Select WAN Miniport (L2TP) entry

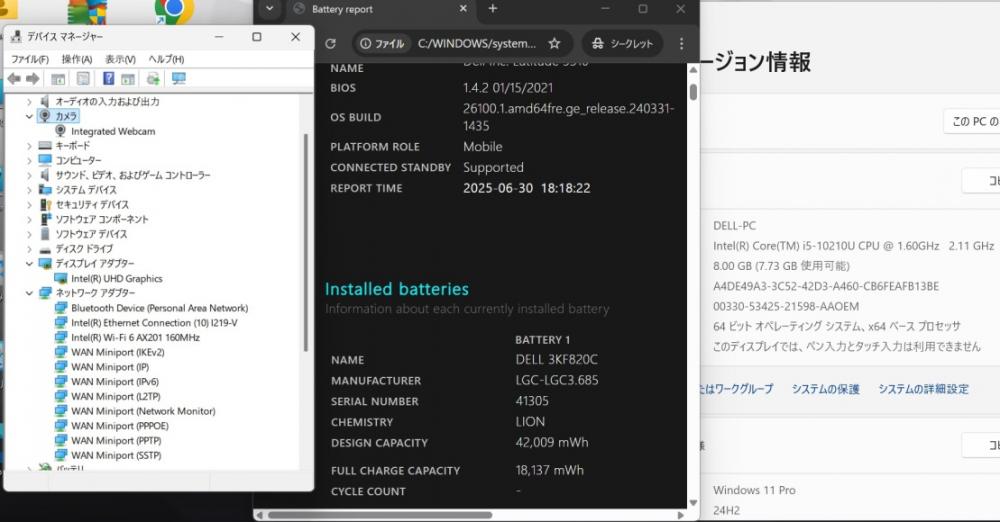click(115, 396)
